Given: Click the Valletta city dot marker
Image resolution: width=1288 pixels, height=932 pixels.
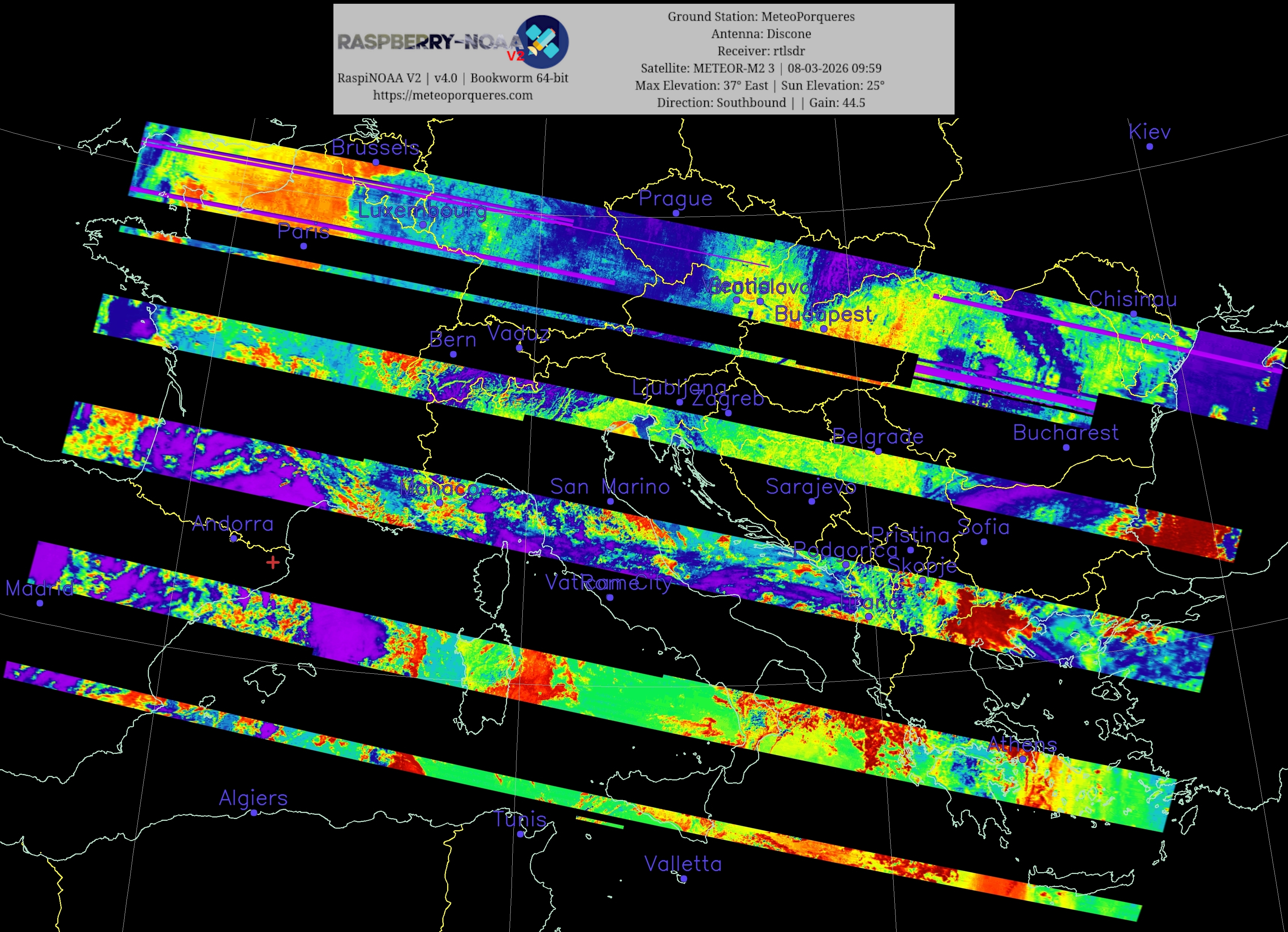Looking at the screenshot, I should [684, 878].
